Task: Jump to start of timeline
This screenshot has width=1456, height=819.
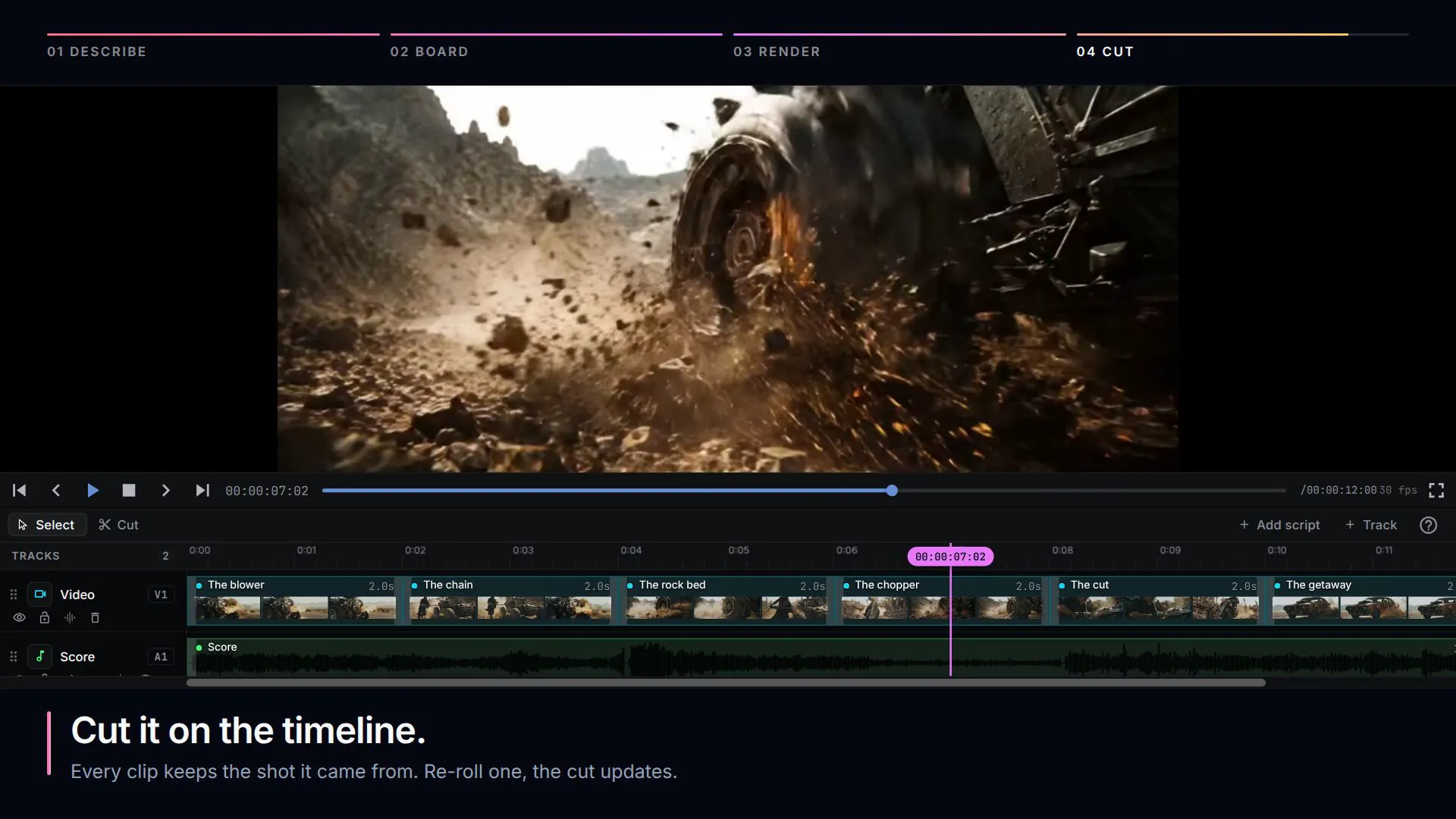Action: point(20,491)
